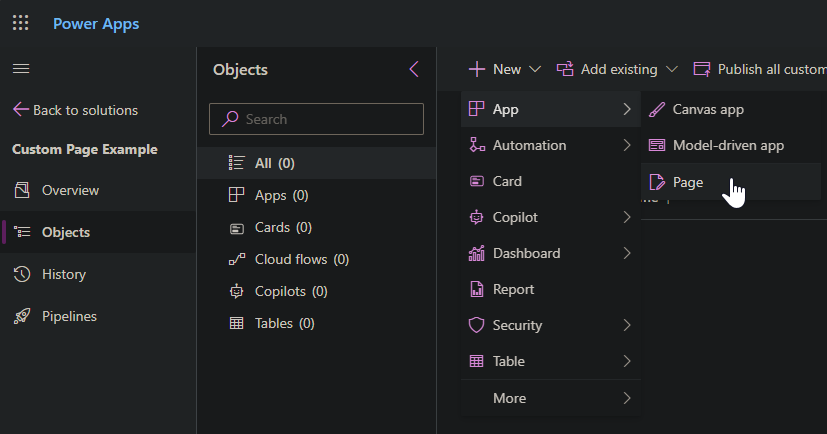Click the History clock icon
827x434 pixels.
[x=22, y=274]
